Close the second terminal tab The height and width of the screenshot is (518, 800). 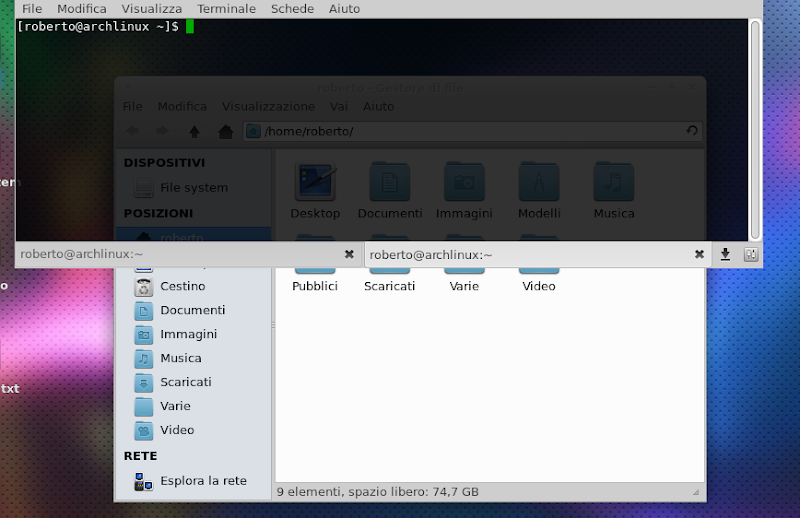pyautogui.click(x=699, y=254)
